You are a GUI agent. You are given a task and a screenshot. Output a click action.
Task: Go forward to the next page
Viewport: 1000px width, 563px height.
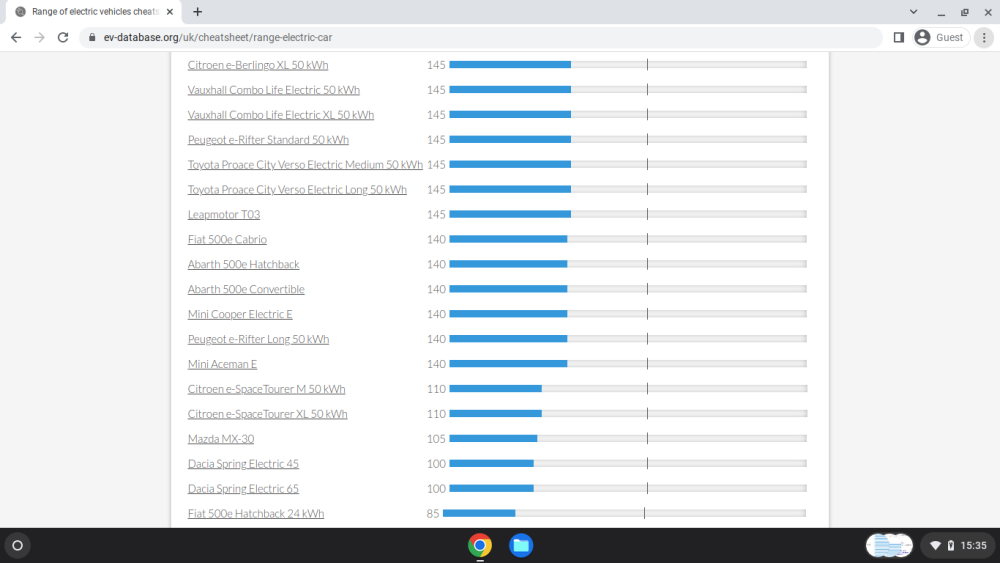[40, 38]
